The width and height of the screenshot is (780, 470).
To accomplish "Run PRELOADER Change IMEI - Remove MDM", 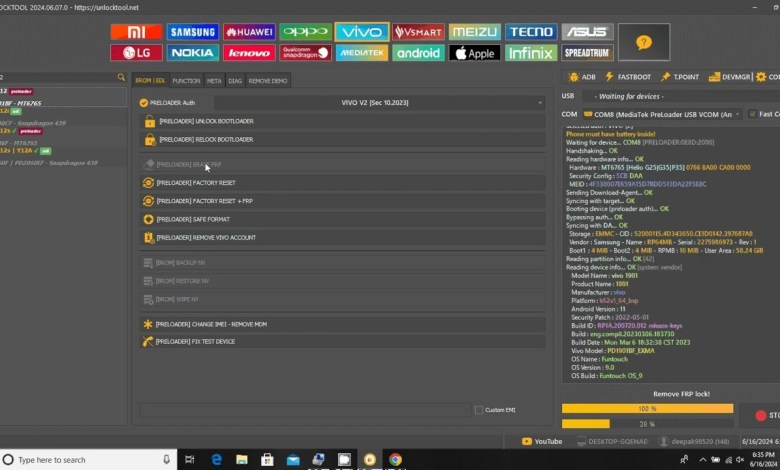I will 342,324.
